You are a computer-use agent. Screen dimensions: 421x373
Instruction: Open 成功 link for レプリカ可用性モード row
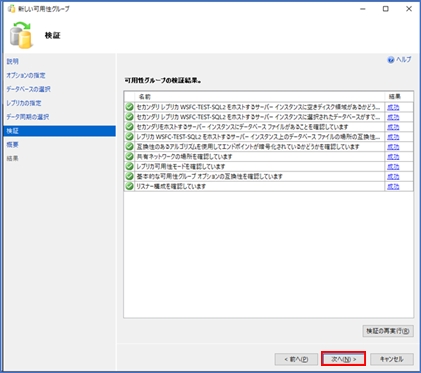pyautogui.click(x=393, y=167)
